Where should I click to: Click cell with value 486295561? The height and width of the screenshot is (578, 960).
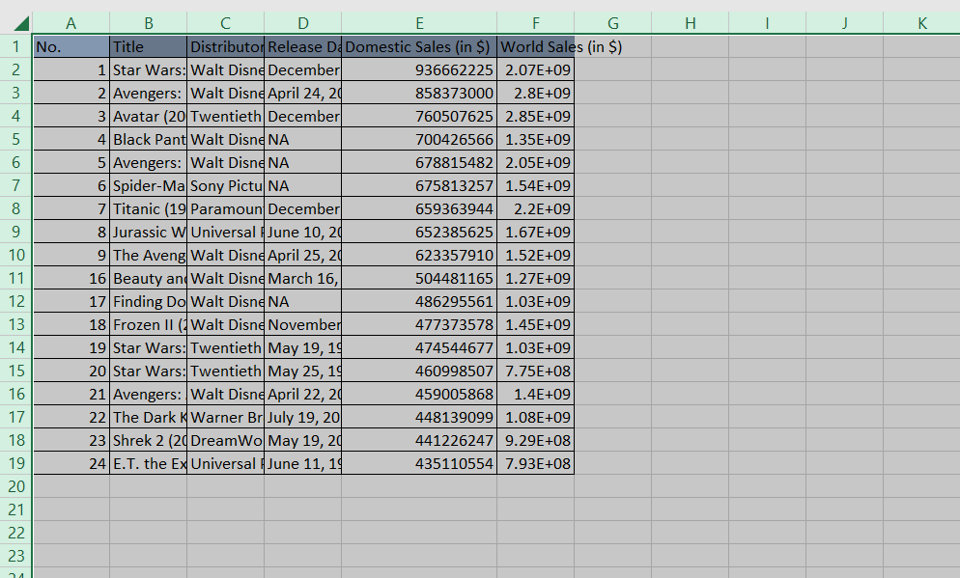419,301
